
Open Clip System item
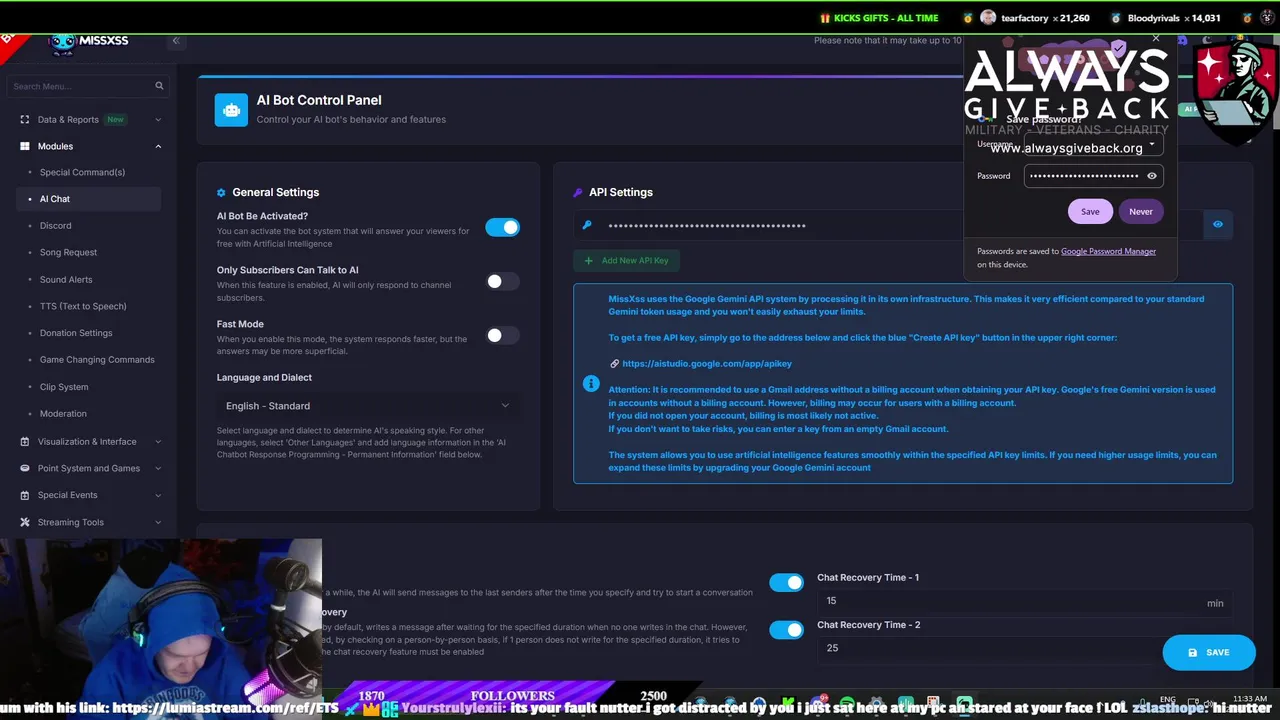coord(64,387)
